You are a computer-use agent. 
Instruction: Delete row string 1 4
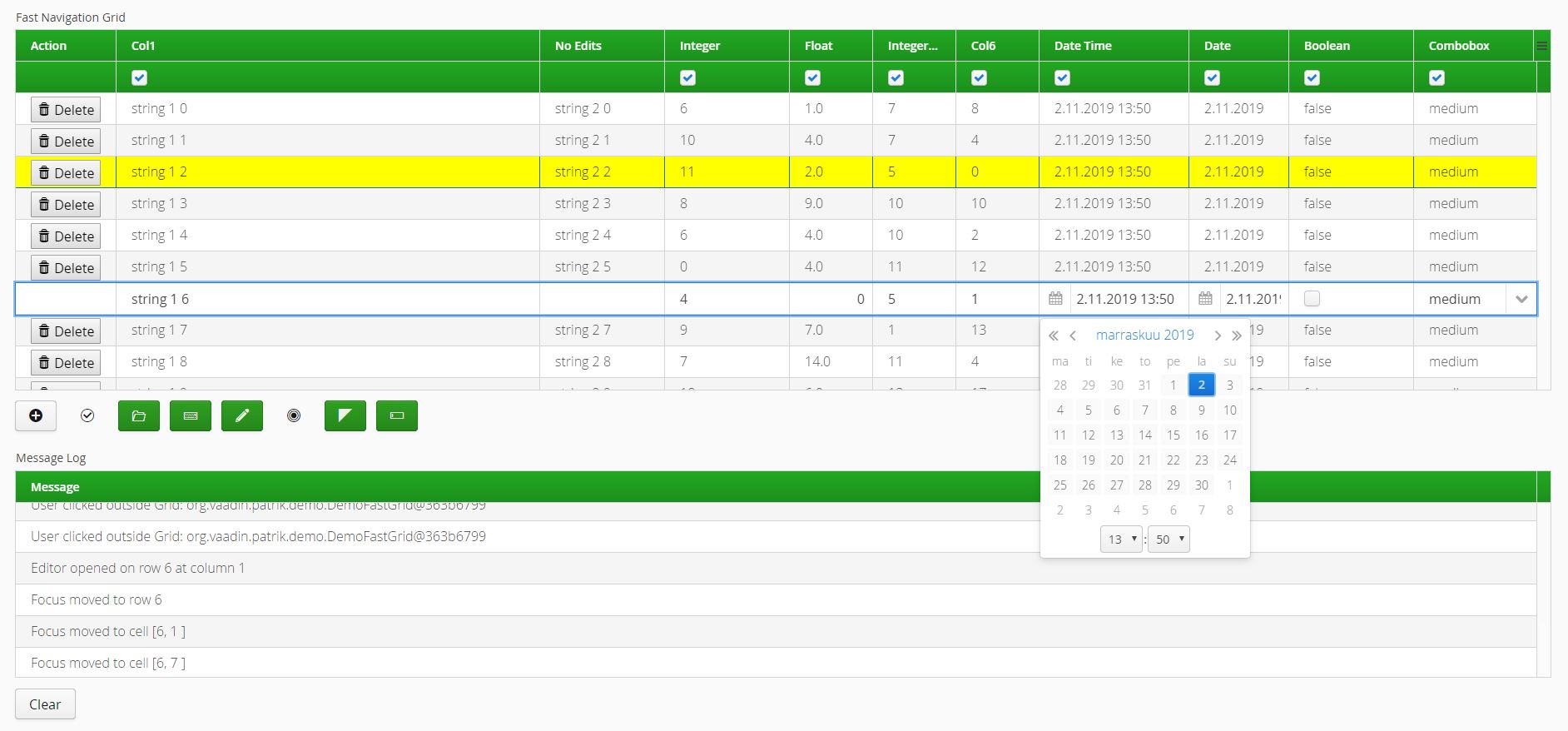pos(66,236)
